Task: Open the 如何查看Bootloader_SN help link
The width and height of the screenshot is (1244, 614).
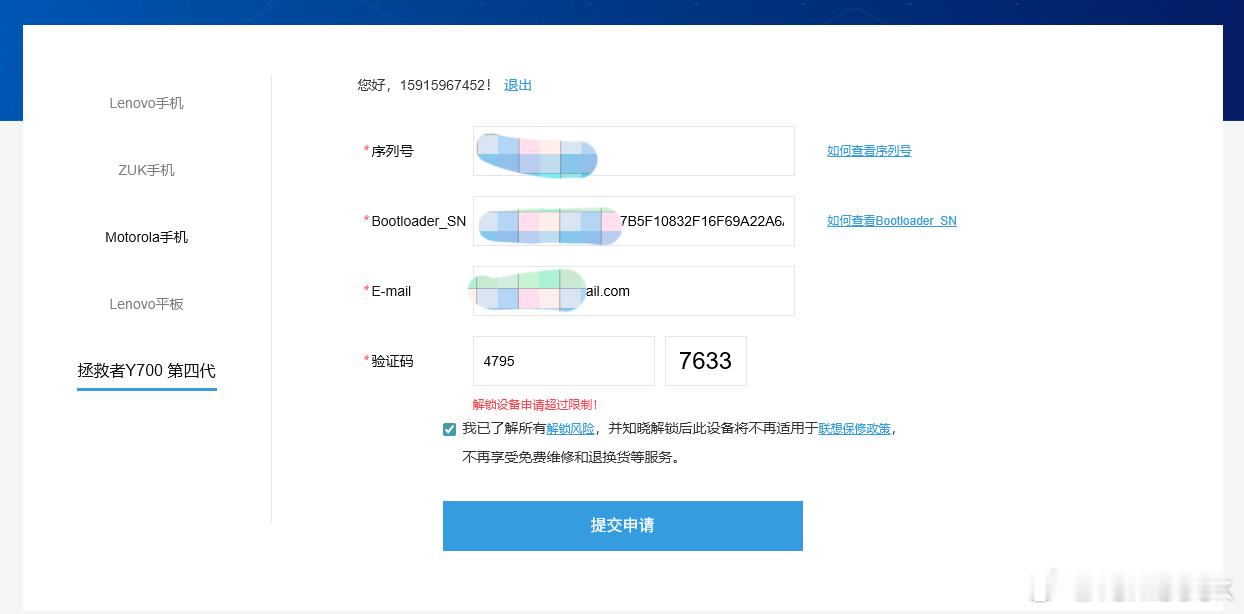Action: point(892,221)
